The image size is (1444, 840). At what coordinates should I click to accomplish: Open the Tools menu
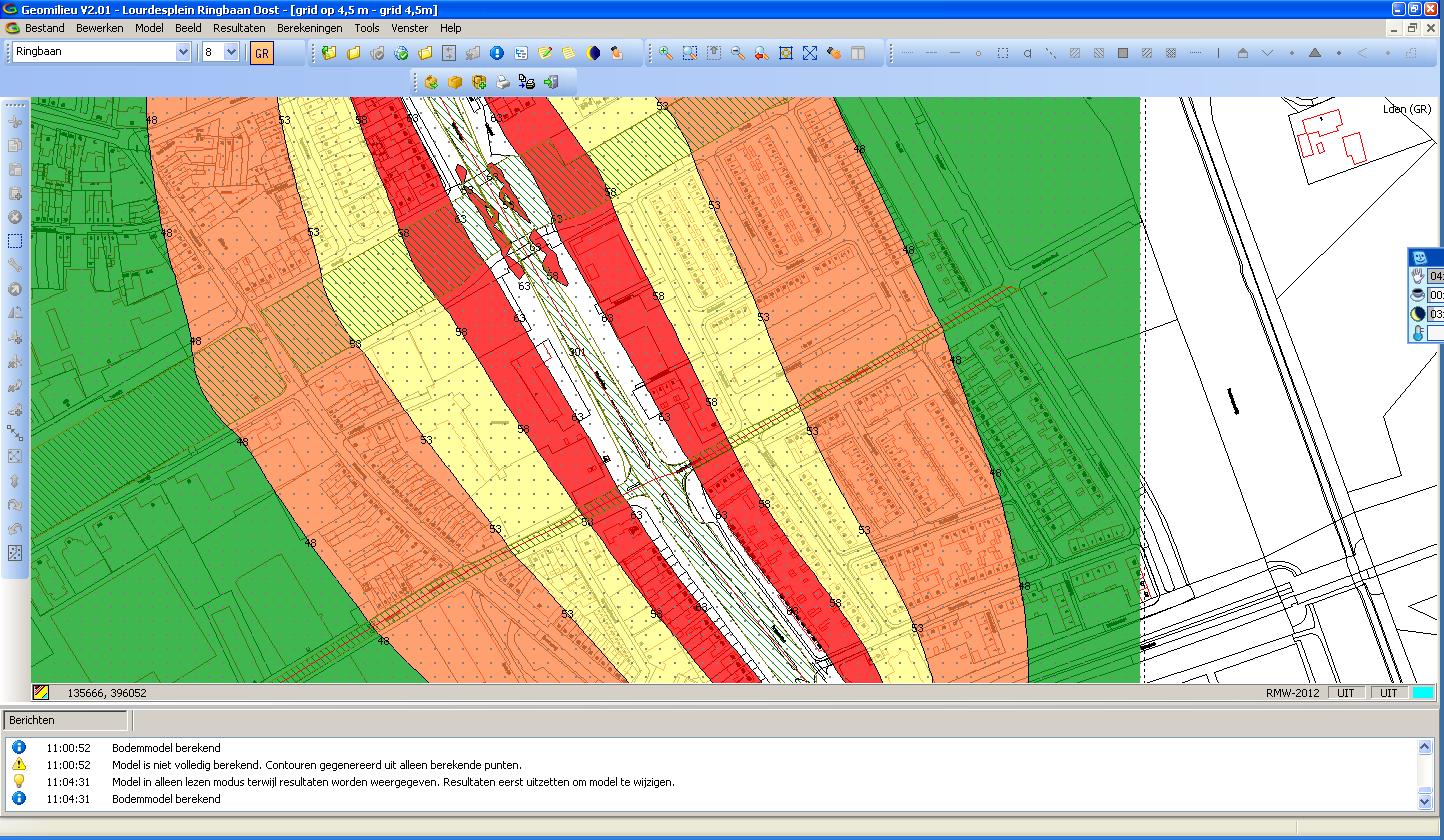click(367, 28)
